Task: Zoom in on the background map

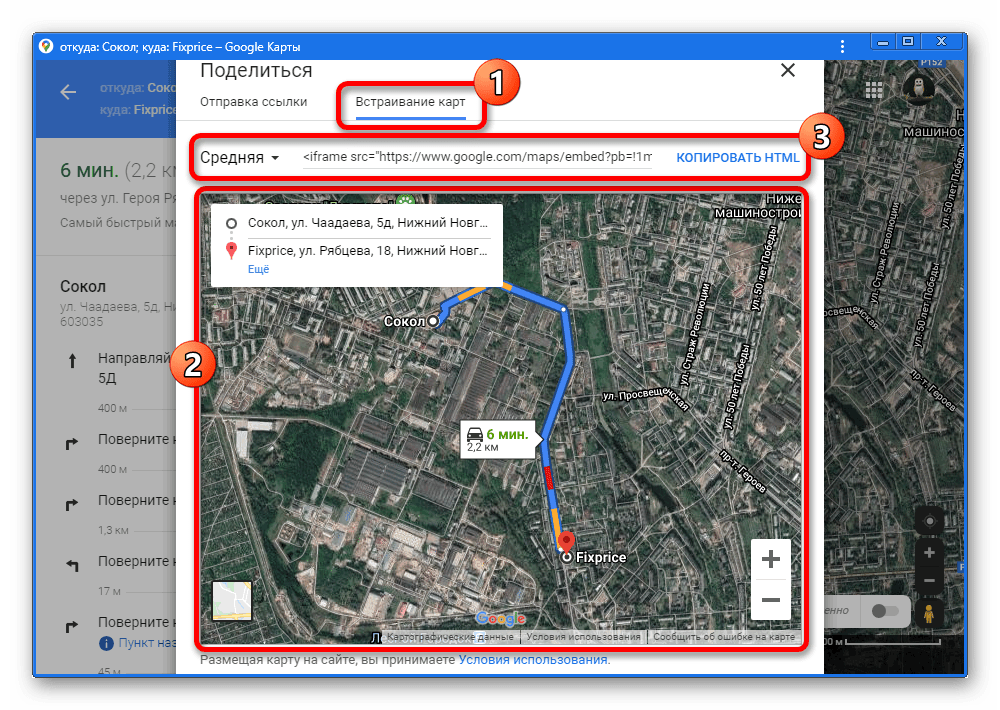Action: click(929, 552)
